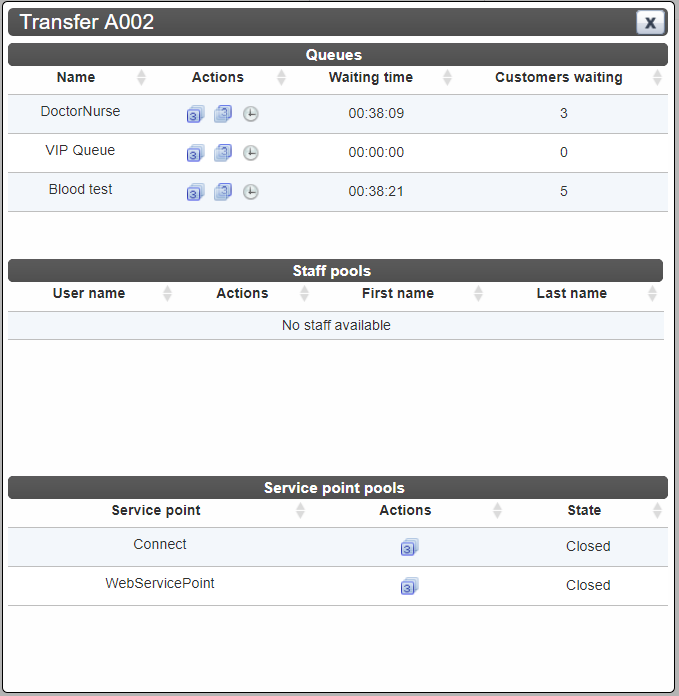This screenshot has width=679, height=696.
Task: Transfer to back of Blood test queue
Action: click(223, 192)
